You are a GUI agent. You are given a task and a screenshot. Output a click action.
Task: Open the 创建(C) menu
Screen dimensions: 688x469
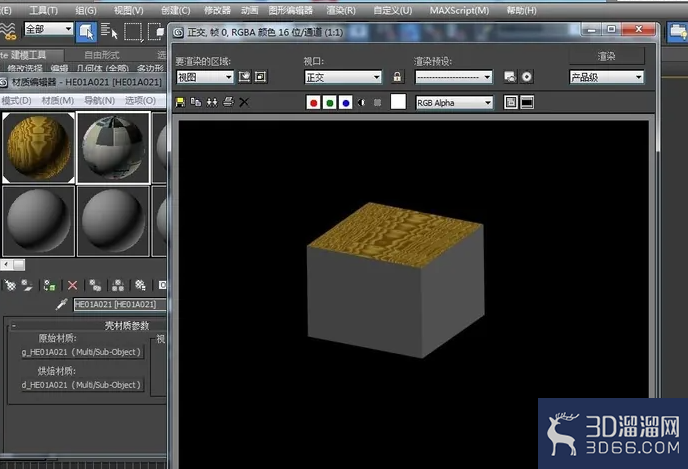tap(176, 10)
